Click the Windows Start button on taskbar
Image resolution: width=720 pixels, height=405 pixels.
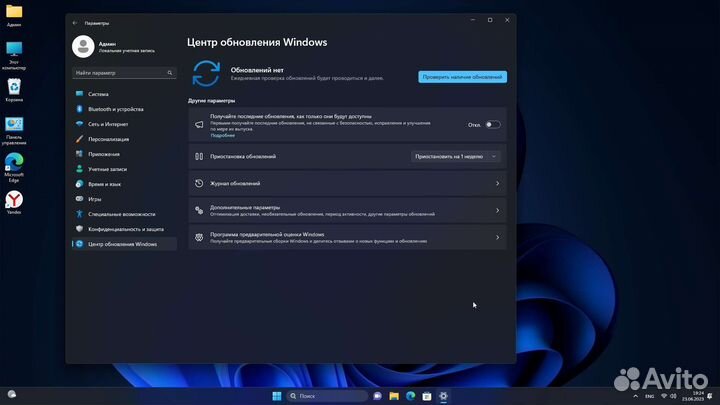click(277, 396)
